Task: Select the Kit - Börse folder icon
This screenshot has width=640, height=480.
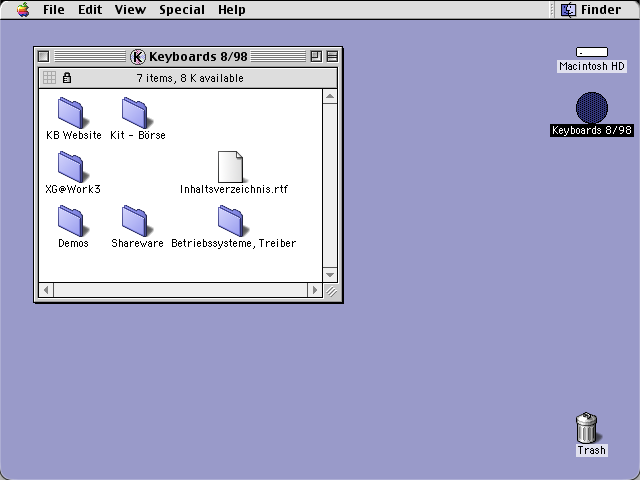Action: point(136,113)
